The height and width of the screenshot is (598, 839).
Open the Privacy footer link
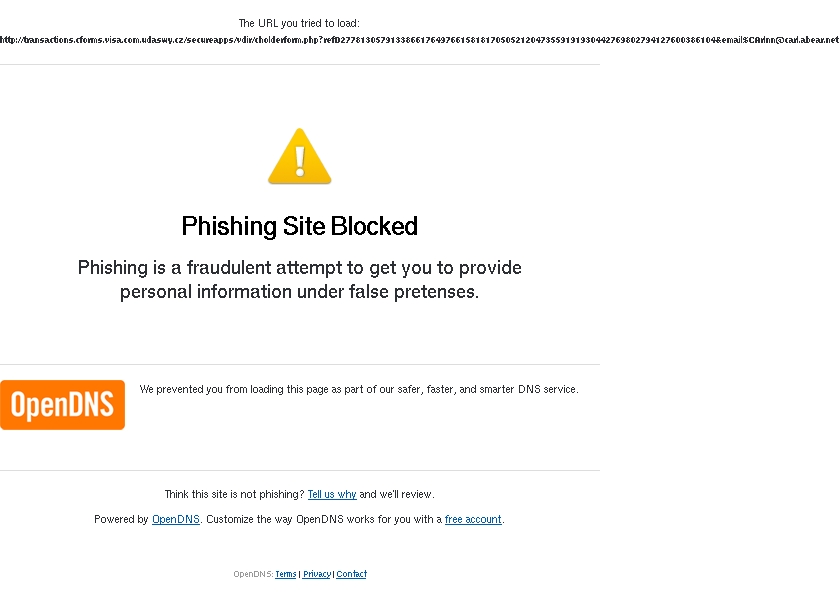317,574
